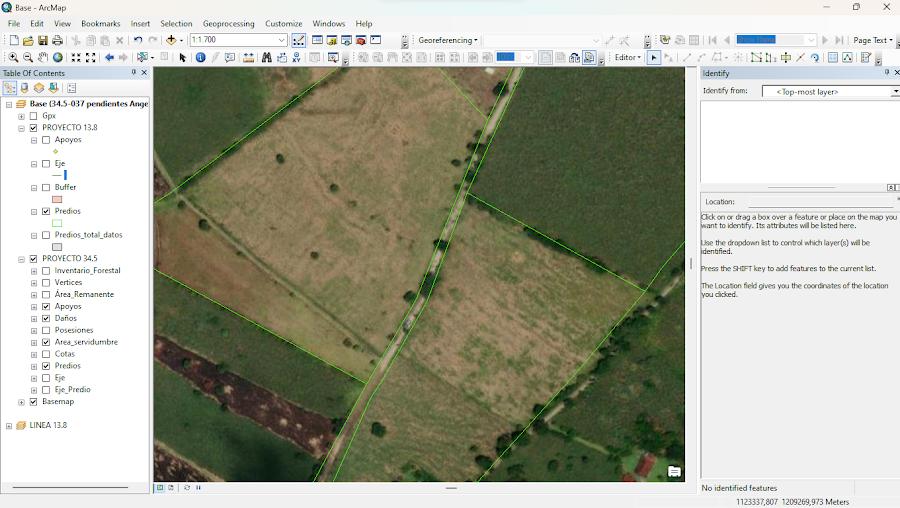Open the Editor dropdown menu

(x=627, y=57)
